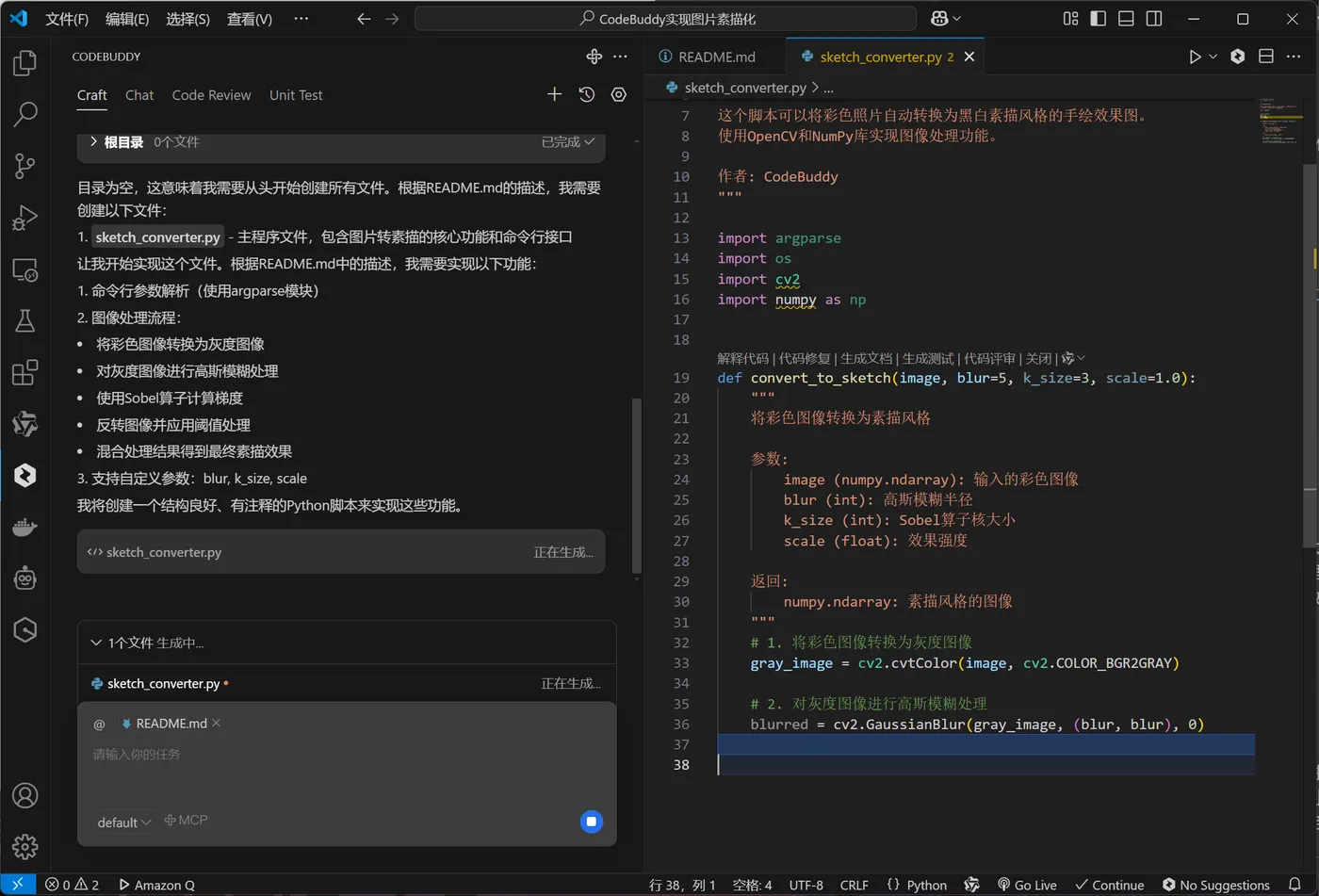Open the default model dropdown
This screenshot has width=1319, height=896.
point(123,823)
